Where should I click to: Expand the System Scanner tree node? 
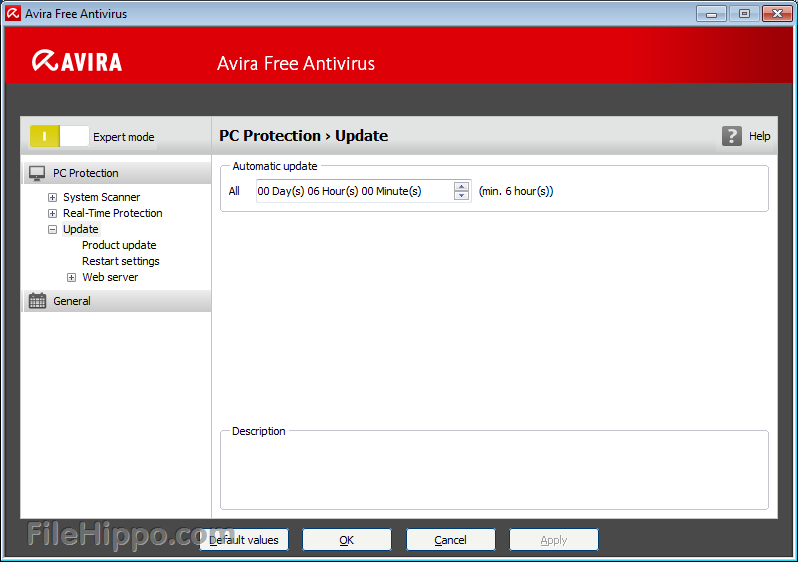click(x=52, y=198)
